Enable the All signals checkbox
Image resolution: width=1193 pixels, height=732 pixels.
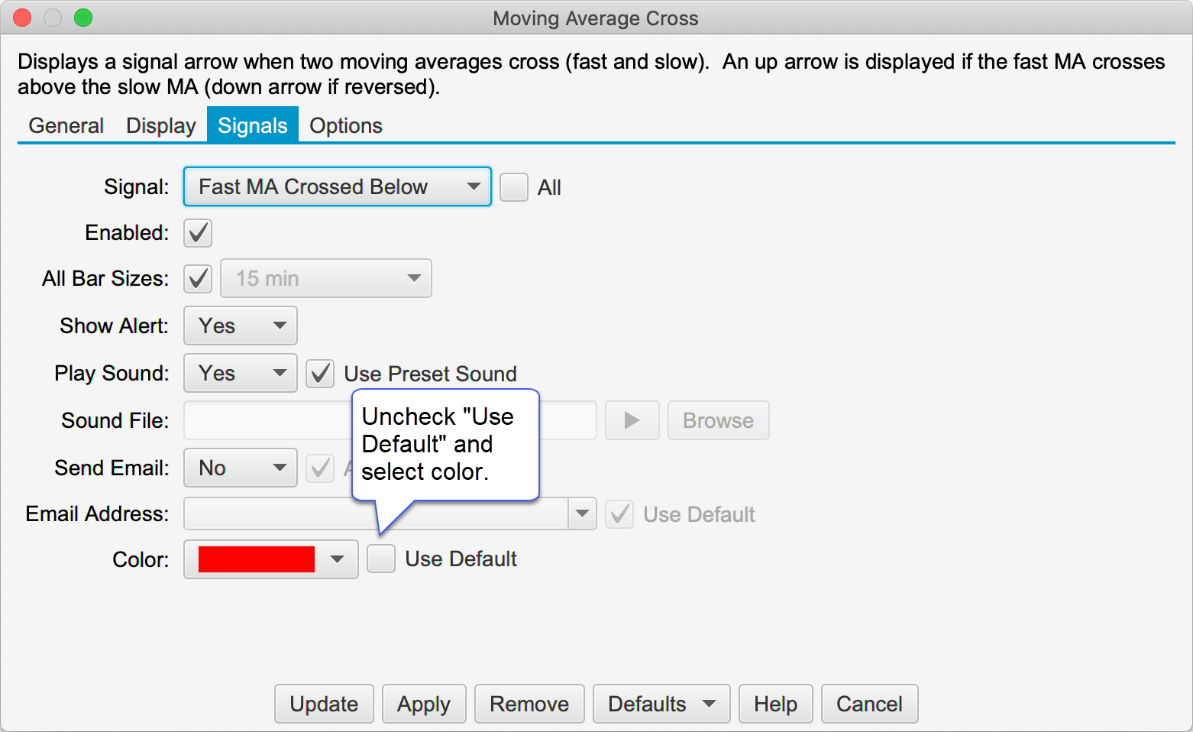(514, 187)
